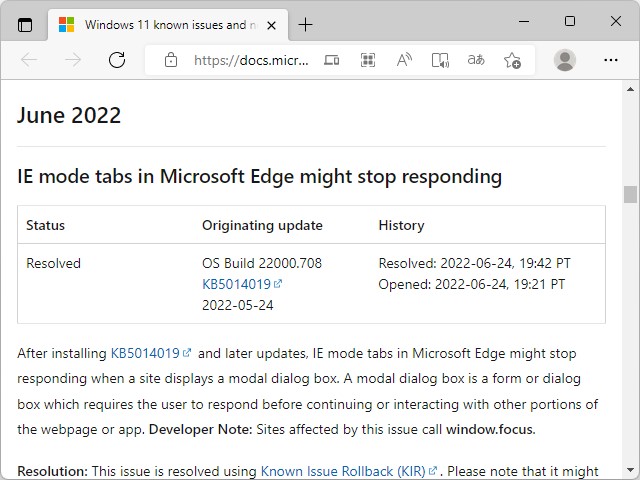Viewport: 640px width, 480px height.
Task: Click the Originating update column header
Action: point(262,225)
